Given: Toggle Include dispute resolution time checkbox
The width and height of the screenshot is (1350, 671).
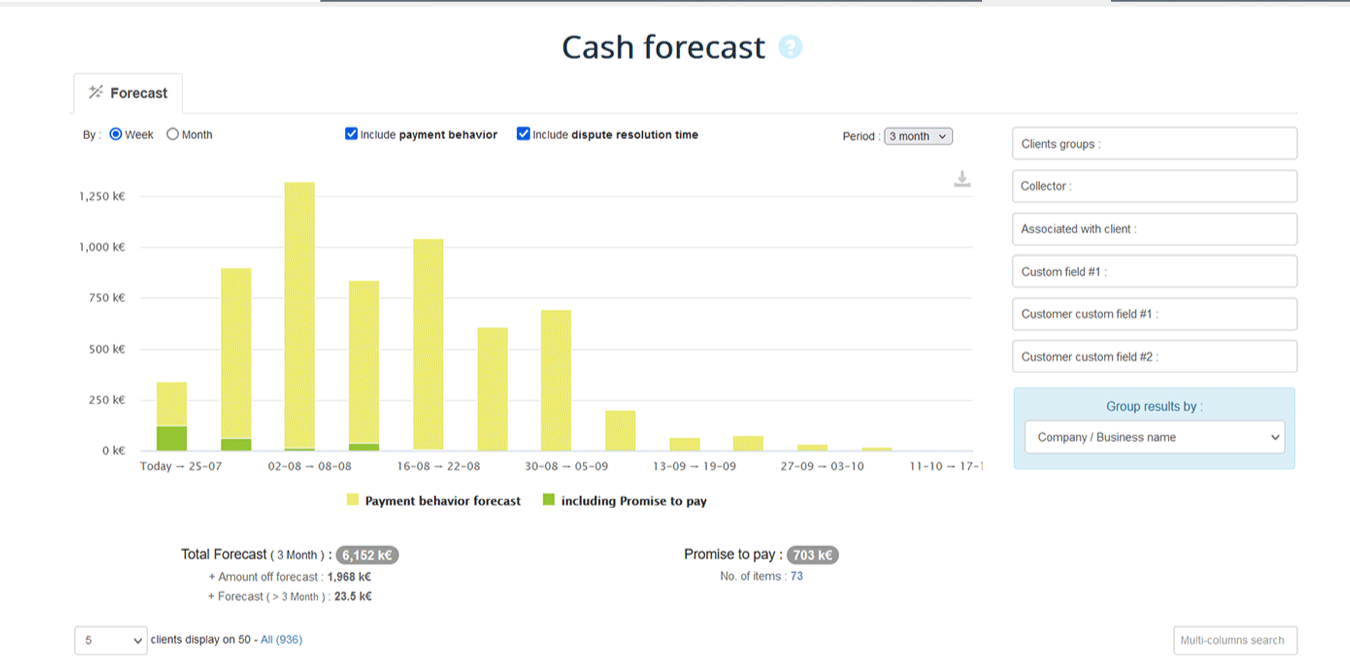Looking at the screenshot, I should 523,134.
